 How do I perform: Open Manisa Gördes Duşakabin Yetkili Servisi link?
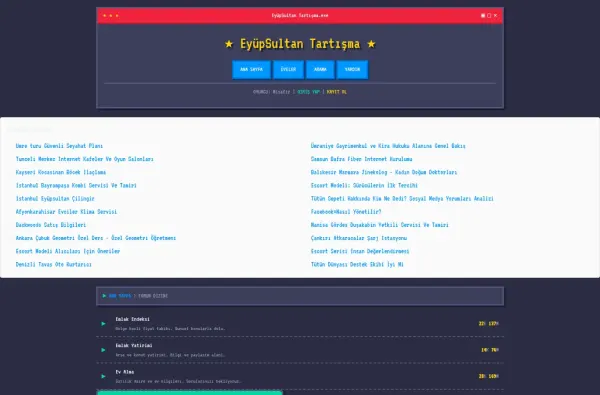point(380,225)
